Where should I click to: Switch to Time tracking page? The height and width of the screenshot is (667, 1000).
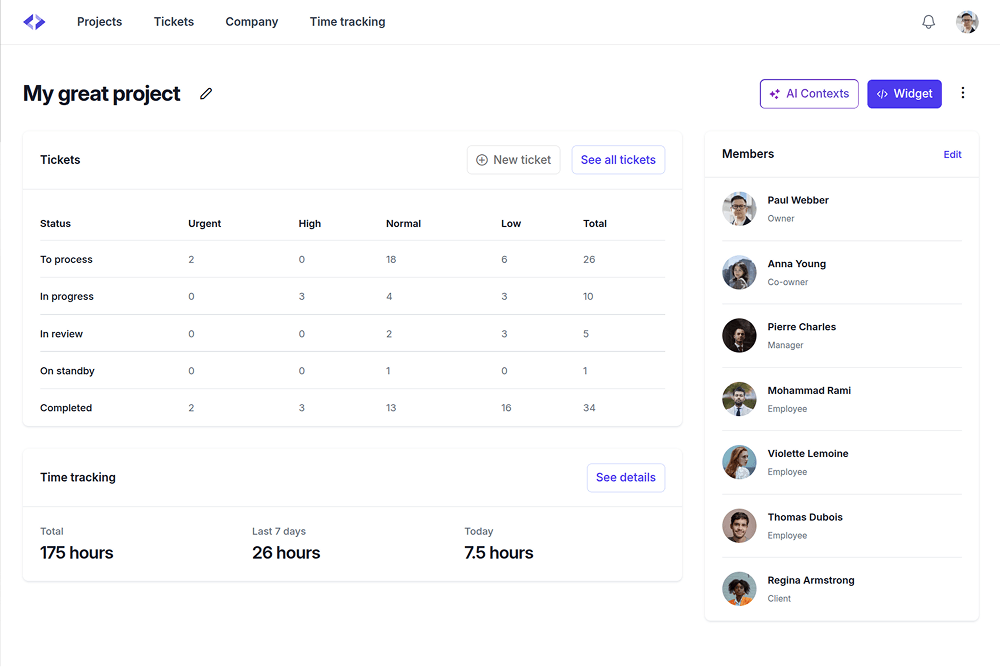347,22
